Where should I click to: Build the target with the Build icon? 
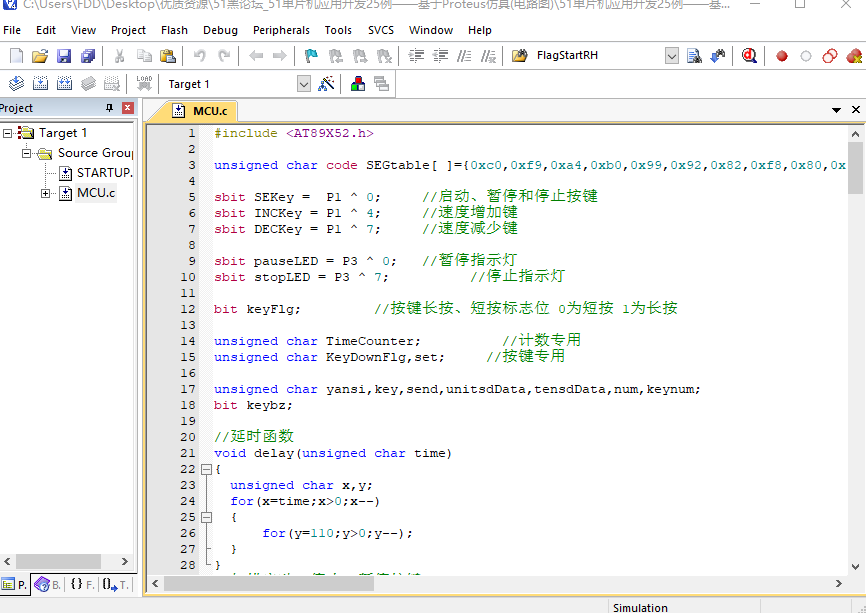click(40, 84)
